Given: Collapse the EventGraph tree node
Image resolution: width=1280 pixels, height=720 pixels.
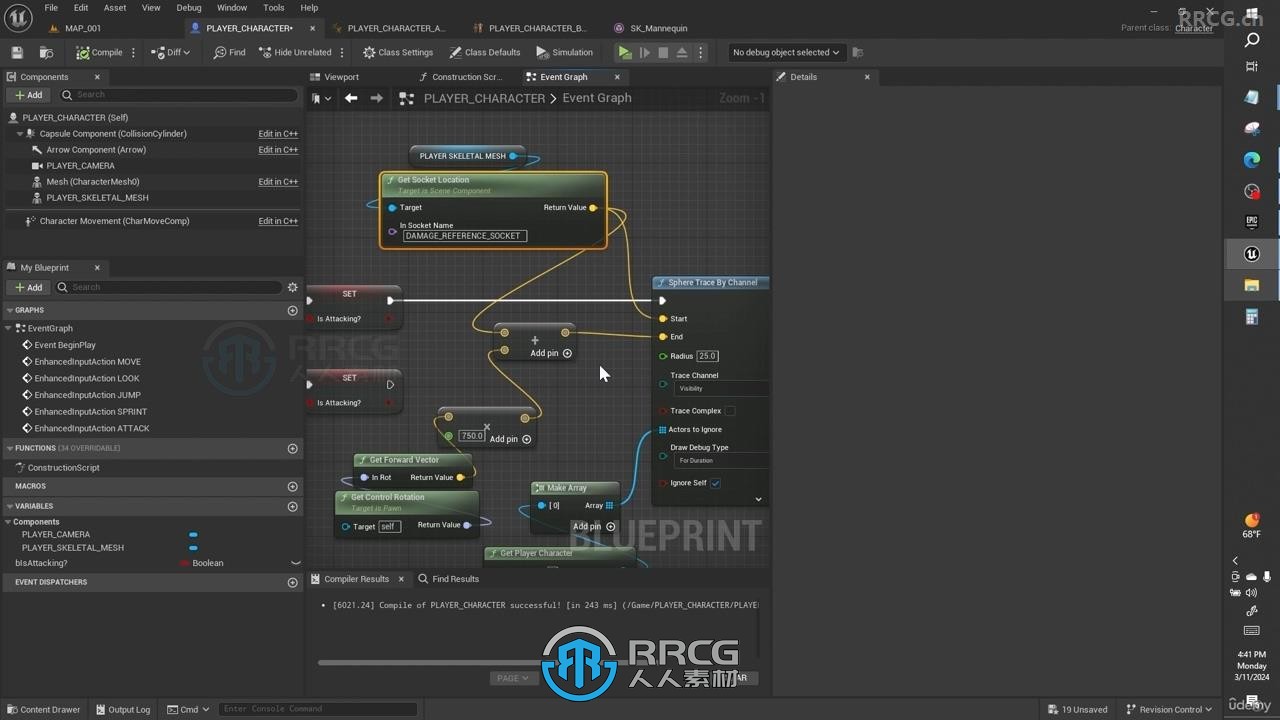Looking at the screenshot, I should click(10, 328).
